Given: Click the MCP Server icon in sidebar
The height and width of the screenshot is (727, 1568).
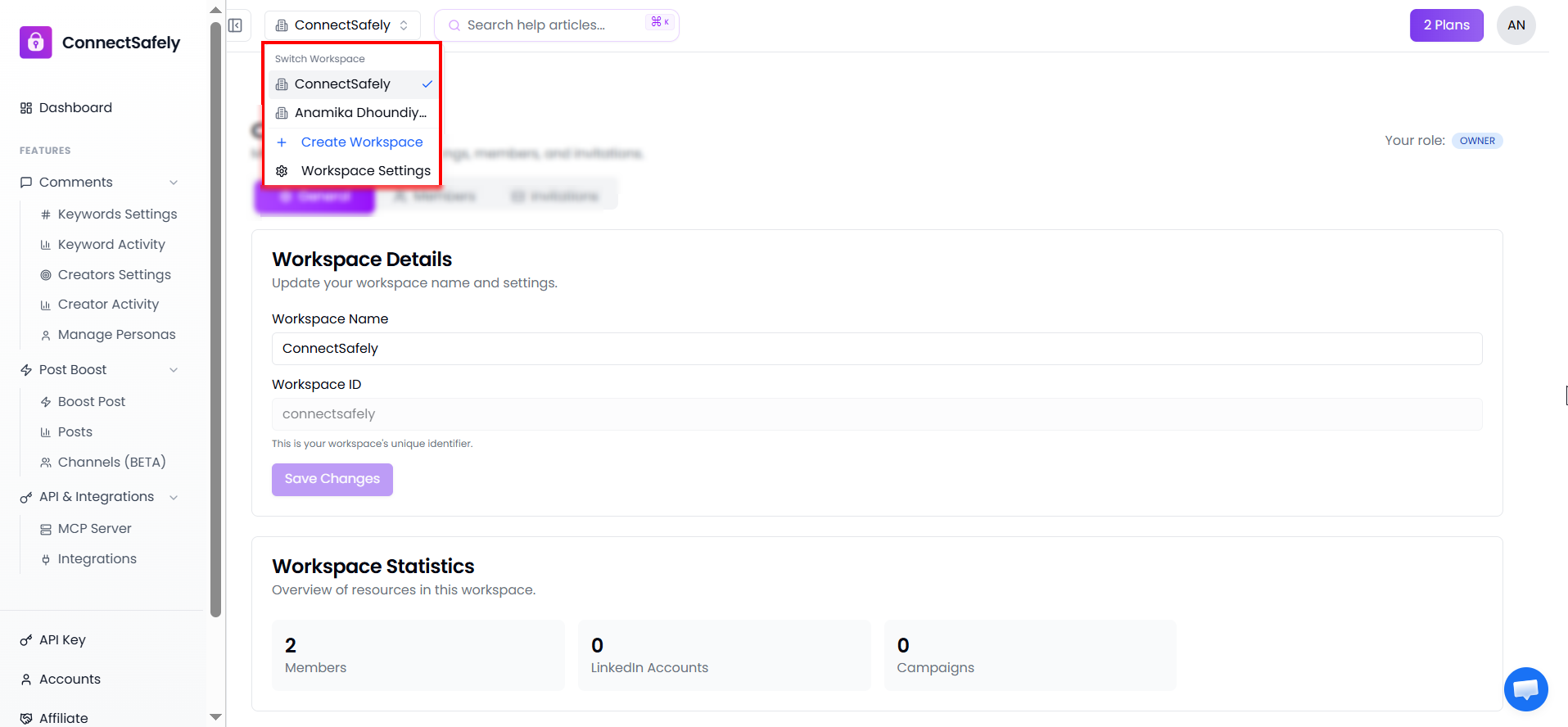Looking at the screenshot, I should (46, 530).
